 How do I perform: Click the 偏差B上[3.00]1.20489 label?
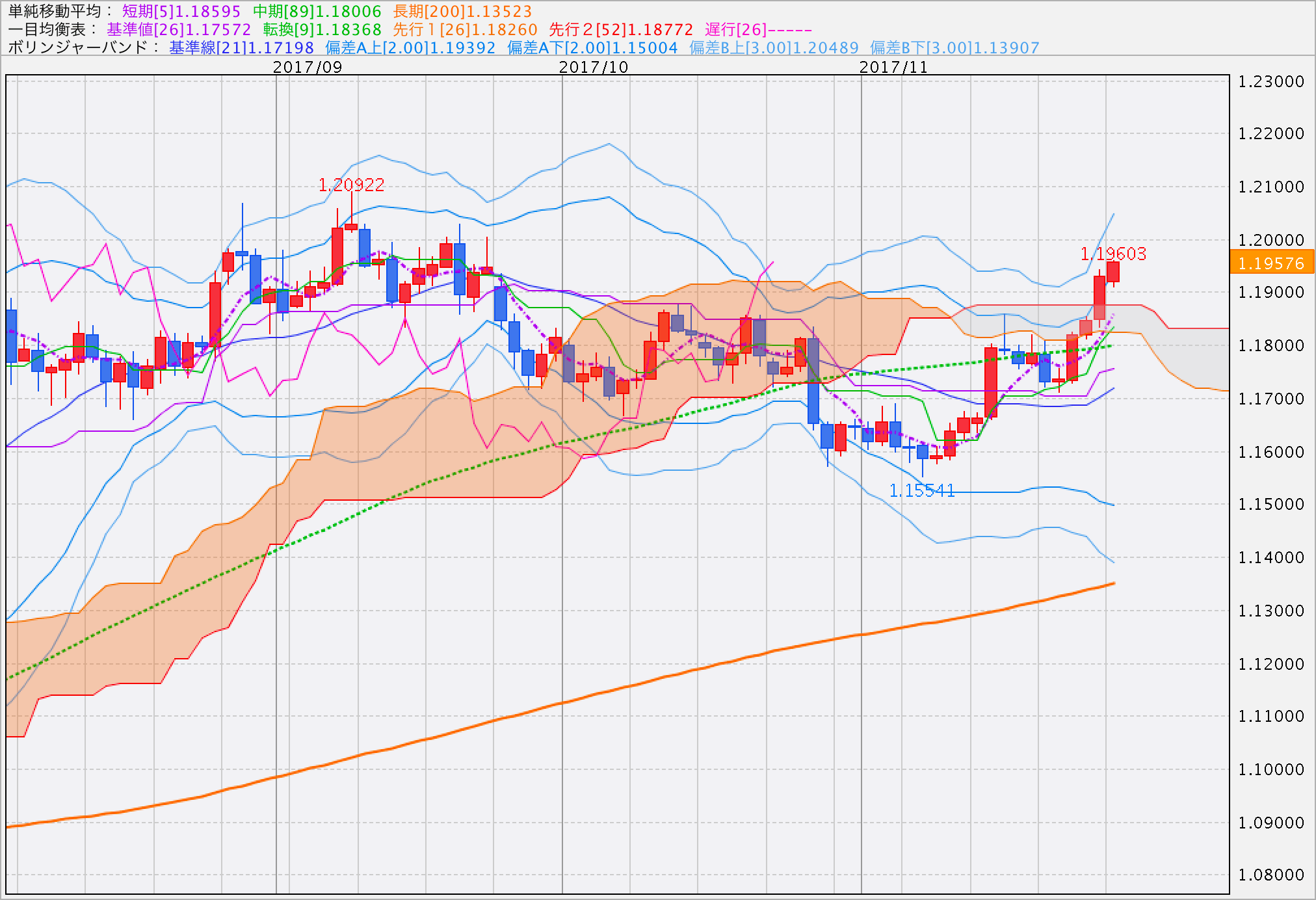(x=774, y=48)
